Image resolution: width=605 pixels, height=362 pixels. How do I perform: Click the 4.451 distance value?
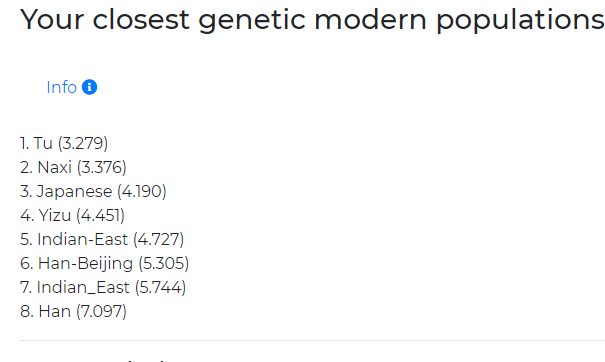coord(101,215)
